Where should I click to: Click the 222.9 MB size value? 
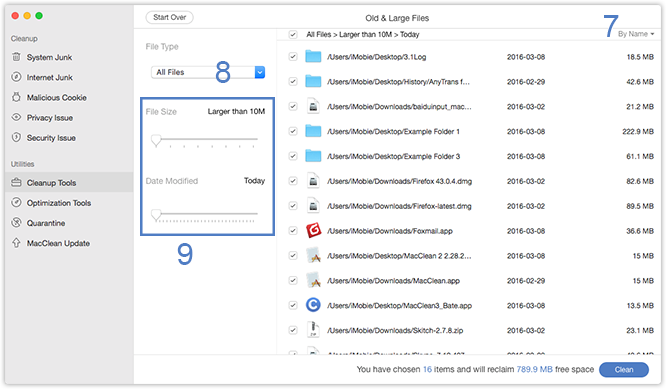pyautogui.click(x=638, y=131)
